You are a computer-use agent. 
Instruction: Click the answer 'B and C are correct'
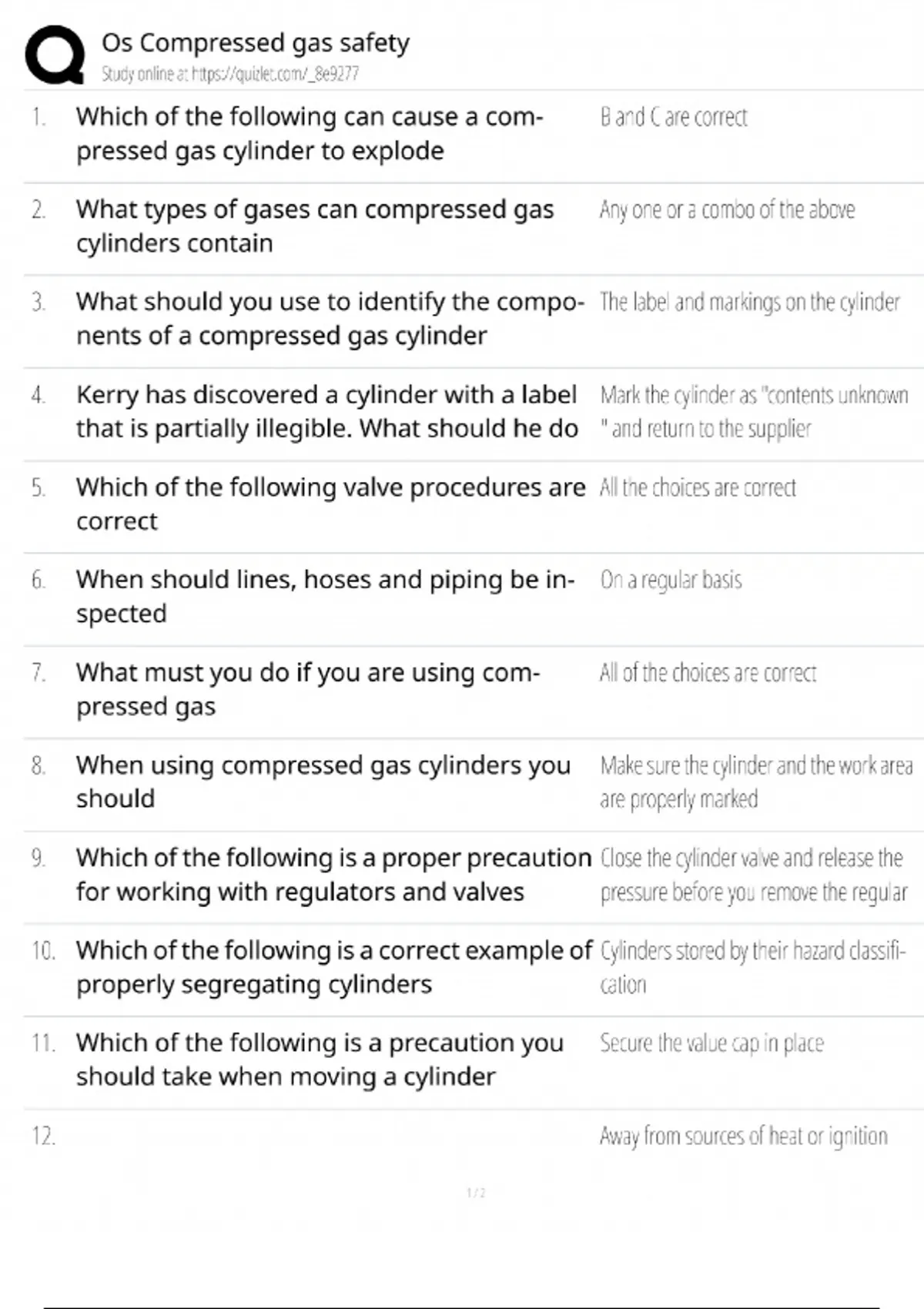click(x=674, y=117)
